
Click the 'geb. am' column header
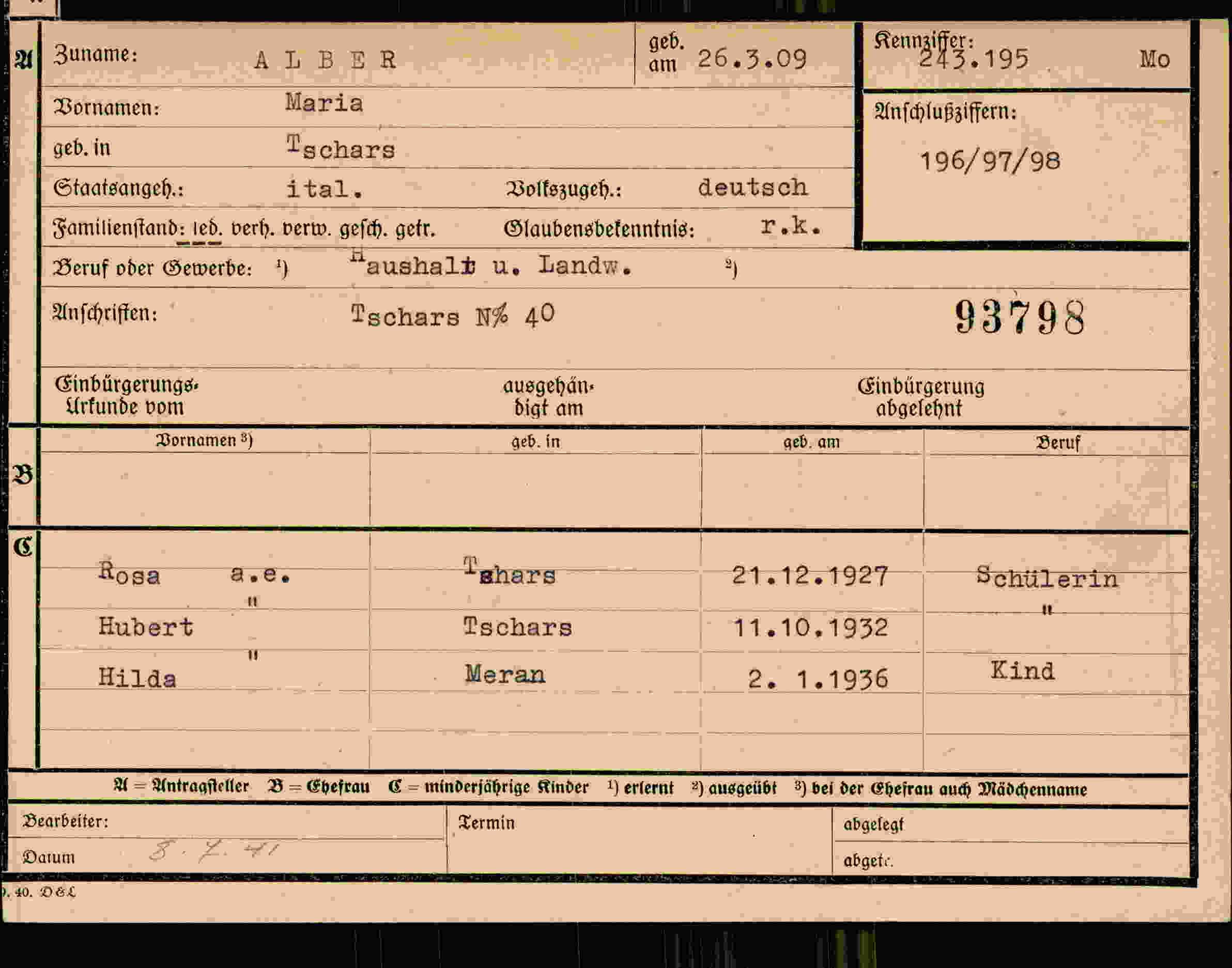click(811, 442)
